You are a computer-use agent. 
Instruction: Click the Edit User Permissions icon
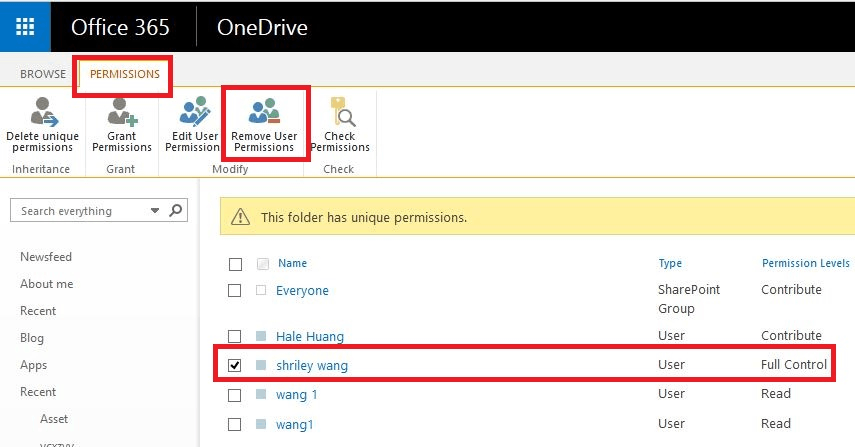pyautogui.click(x=194, y=111)
